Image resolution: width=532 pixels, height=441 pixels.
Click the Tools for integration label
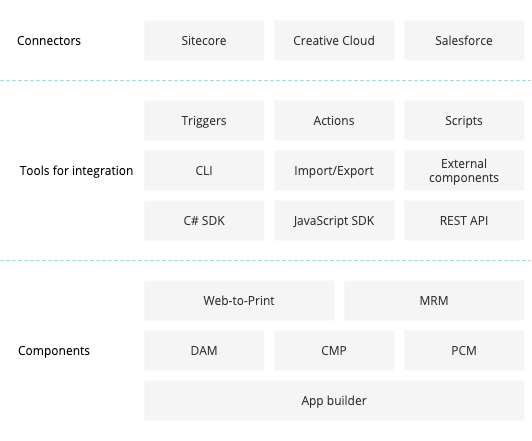click(x=76, y=171)
